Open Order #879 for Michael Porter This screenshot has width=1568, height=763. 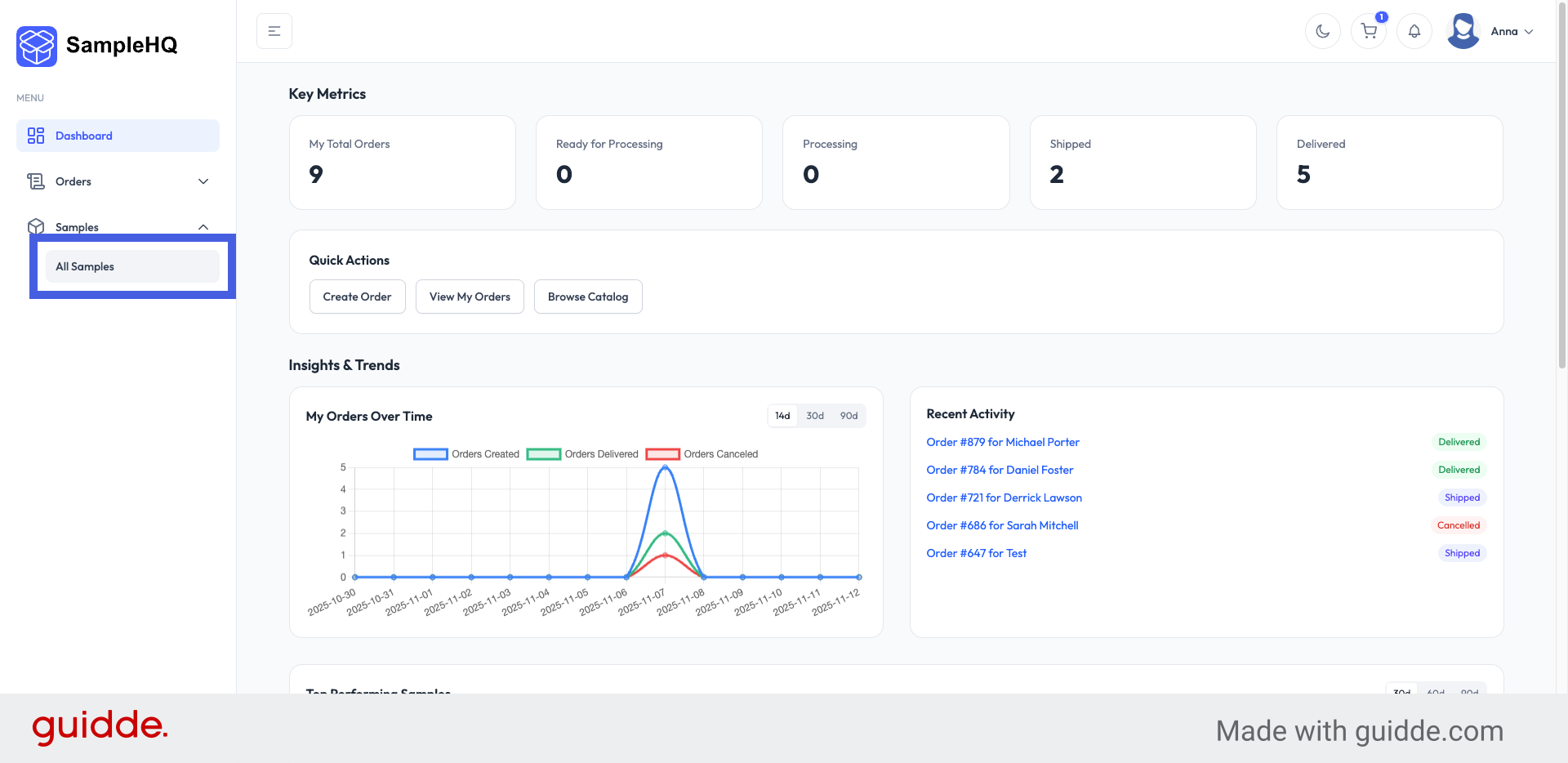[x=1002, y=442]
